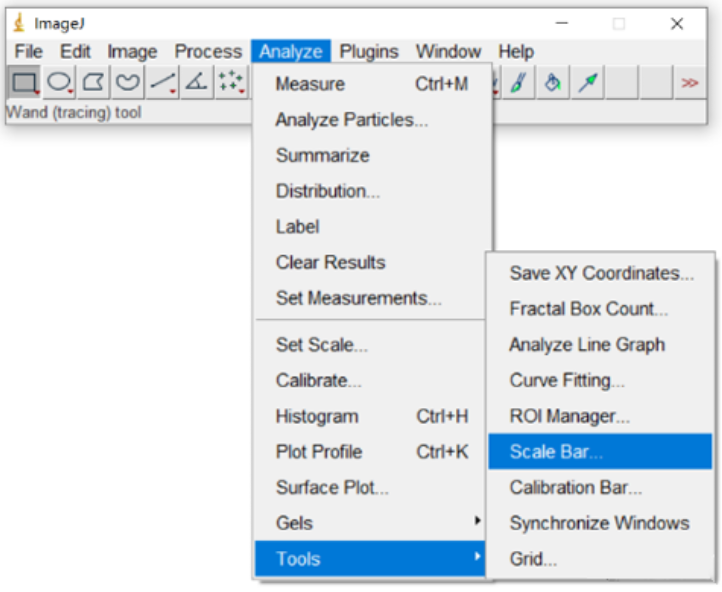Viewport: 722px width, 592px height.
Task: Select the Rectangle selection tool
Action: point(25,83)
